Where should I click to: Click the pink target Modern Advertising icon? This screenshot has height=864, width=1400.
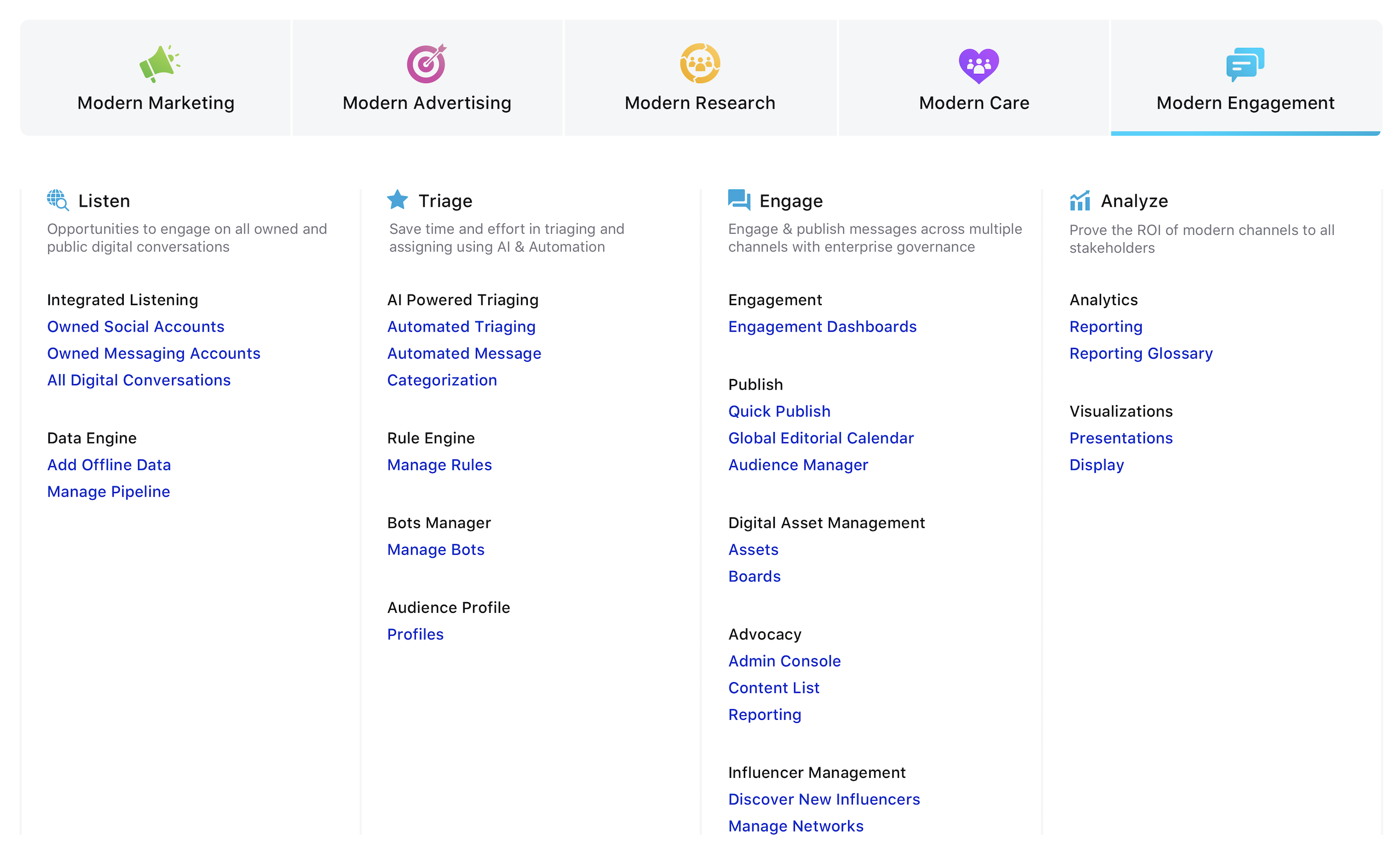tap(426, 64)
